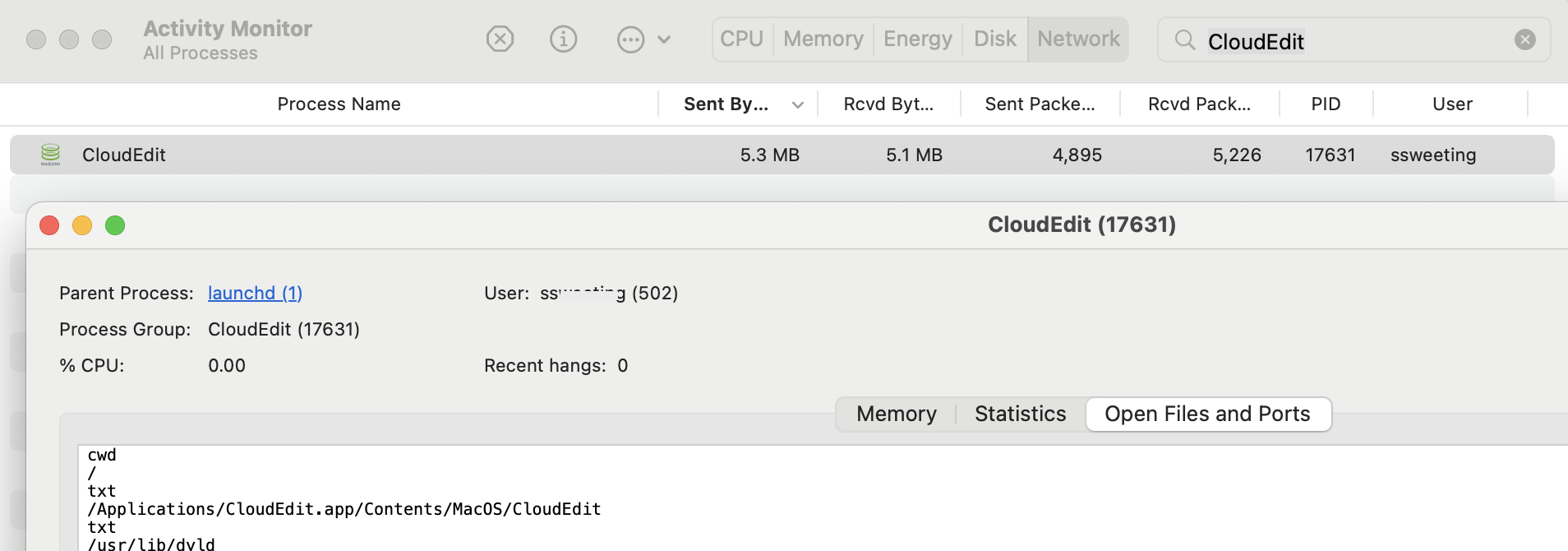This screenshot has height=551, width=1568.
Task: Click the inspect process info icon
Action: coord(563,39)
